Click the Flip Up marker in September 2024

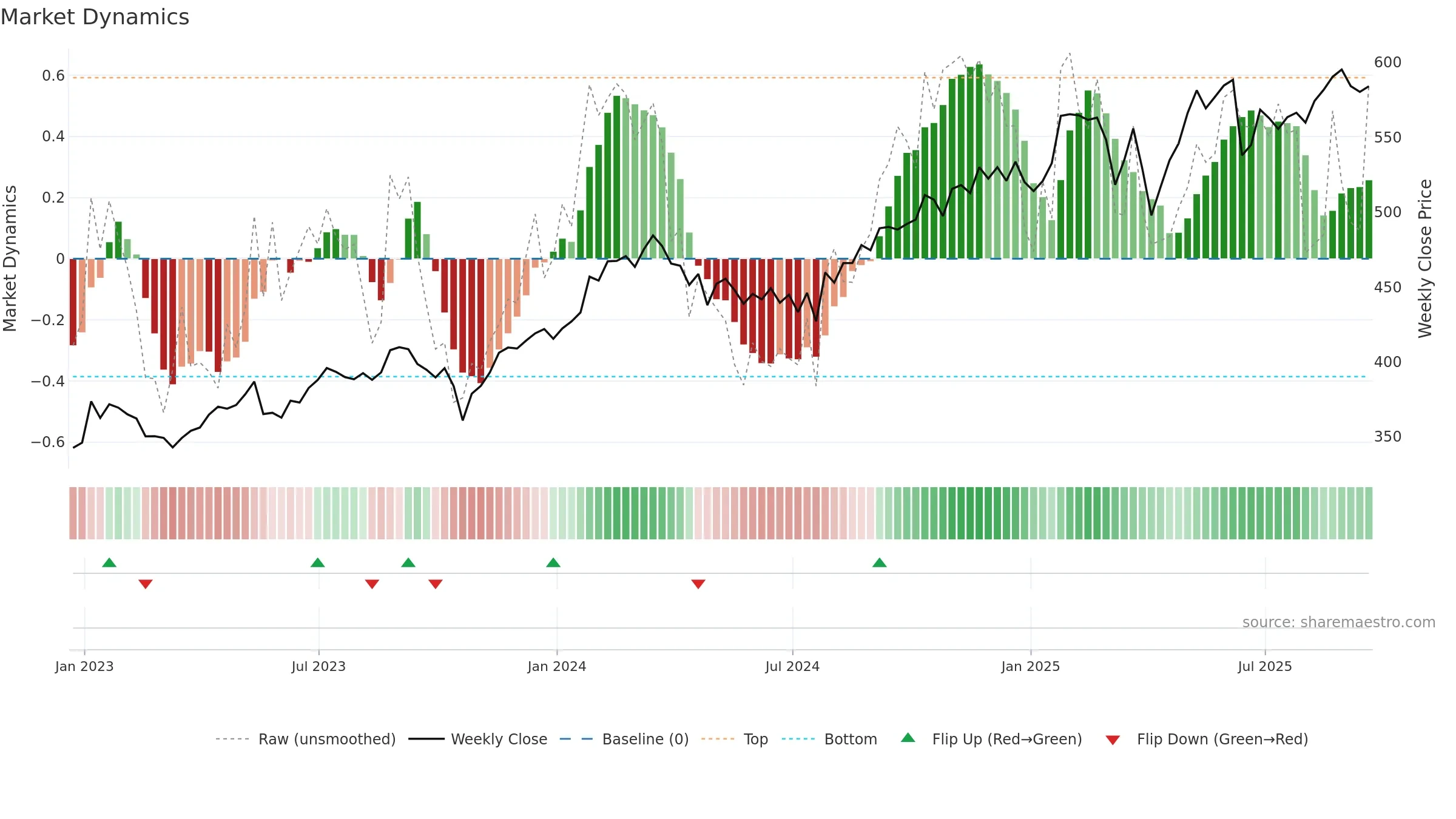880,562
